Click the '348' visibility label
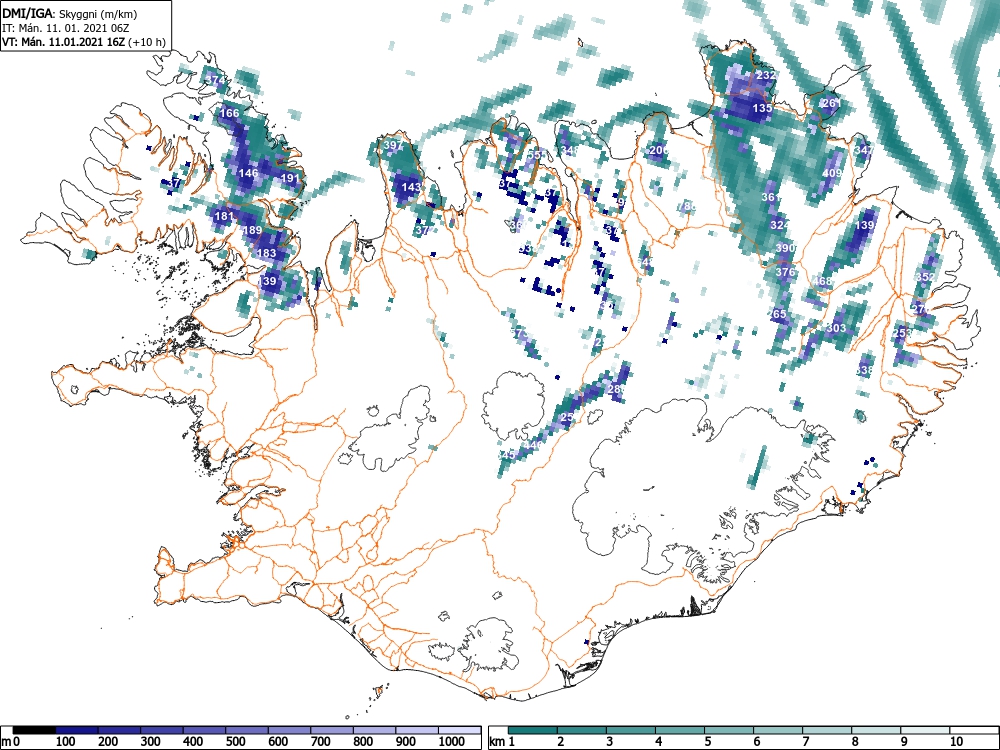This screenshot has width=1000, height=750. coord(570,150)
